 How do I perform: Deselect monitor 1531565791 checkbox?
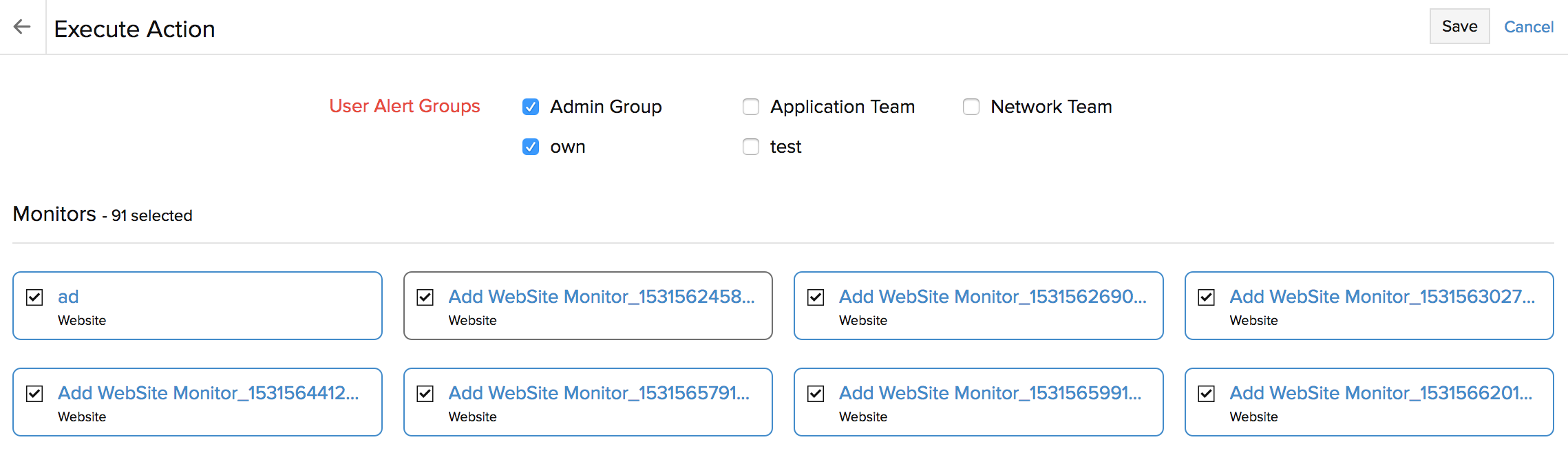tap(425, 394)
